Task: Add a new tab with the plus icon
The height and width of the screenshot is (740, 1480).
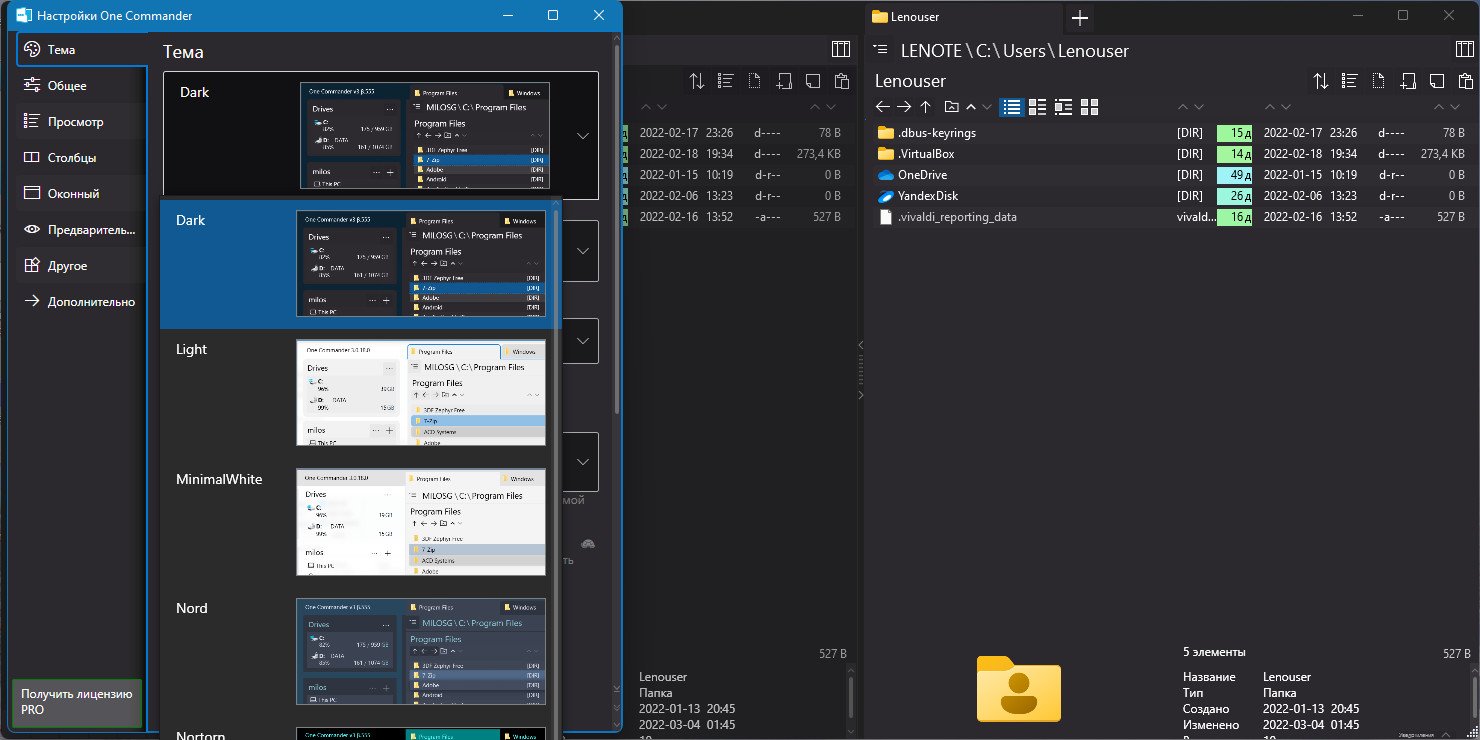Action: point(1080,17)
